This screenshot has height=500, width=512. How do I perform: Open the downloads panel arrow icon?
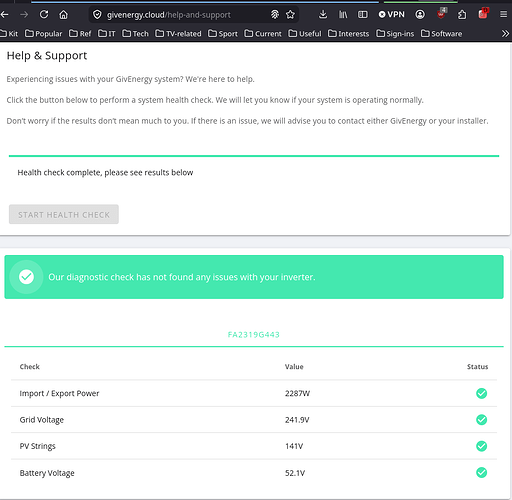[323, 14]
